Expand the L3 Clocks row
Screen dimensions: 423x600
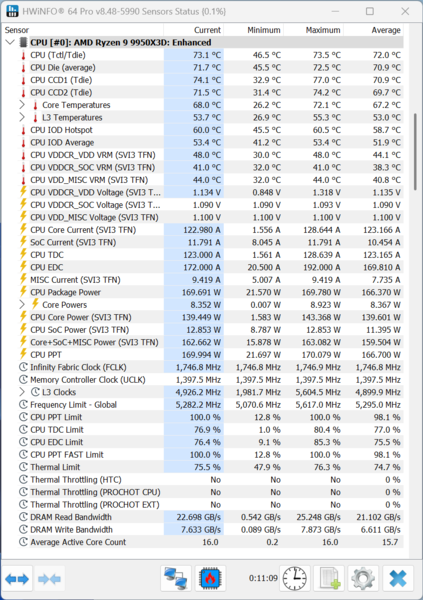click(22, 392)
